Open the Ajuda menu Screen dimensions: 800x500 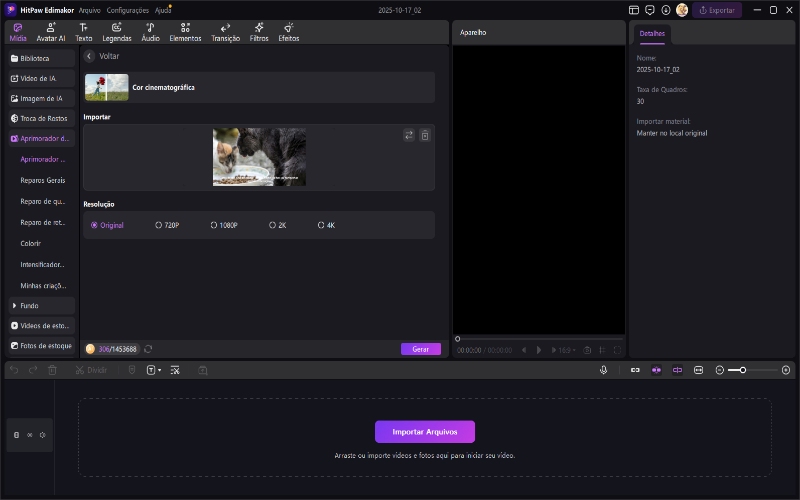click(162, 10)
